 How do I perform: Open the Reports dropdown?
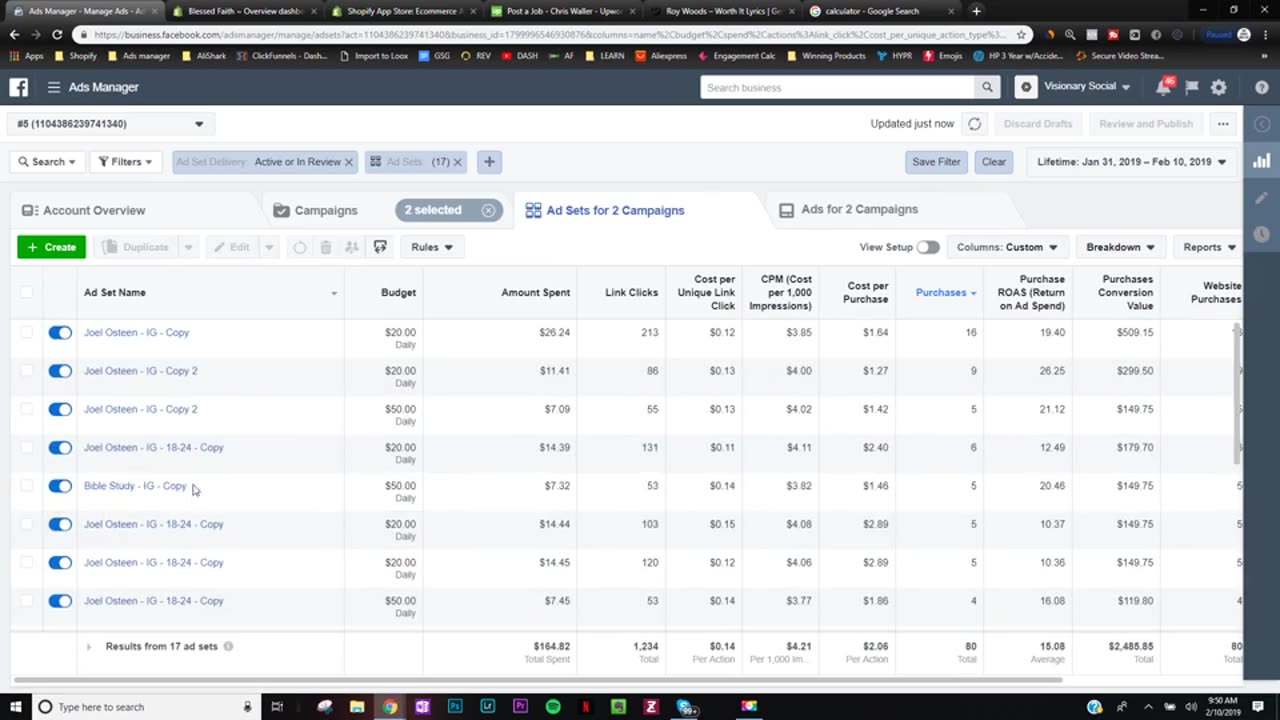pos(1209,247)
